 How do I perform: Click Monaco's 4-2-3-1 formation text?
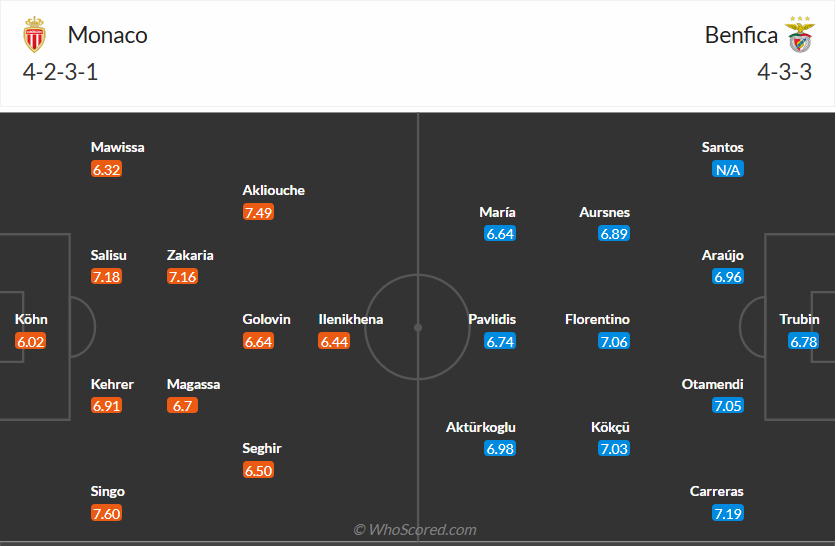pyautogui.click(x=60, y=72)
